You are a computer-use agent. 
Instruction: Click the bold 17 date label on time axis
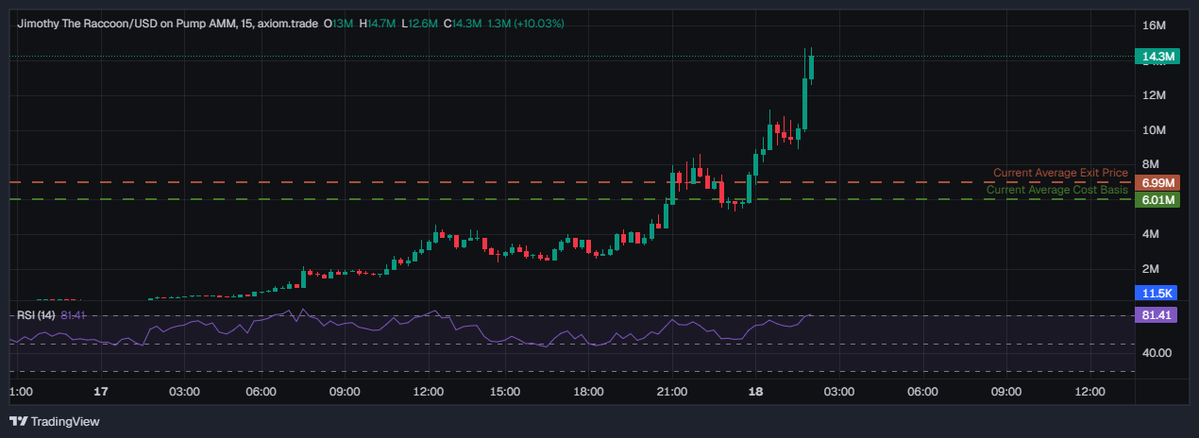click(x=100, y=391)
